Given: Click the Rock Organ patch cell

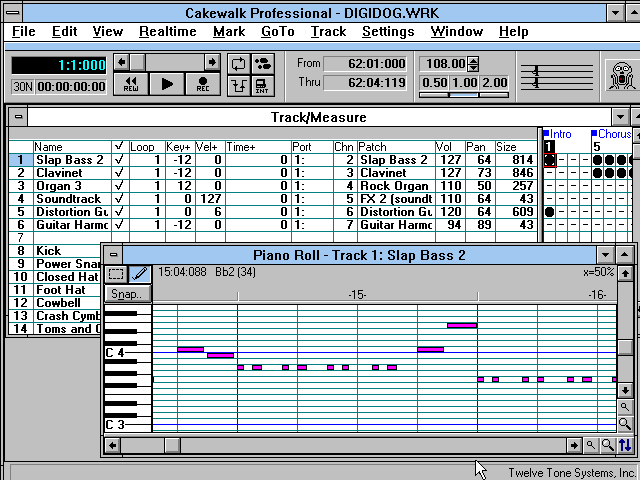Looking at the screenshot, I should pyautogui.click(x=394, y=186).
